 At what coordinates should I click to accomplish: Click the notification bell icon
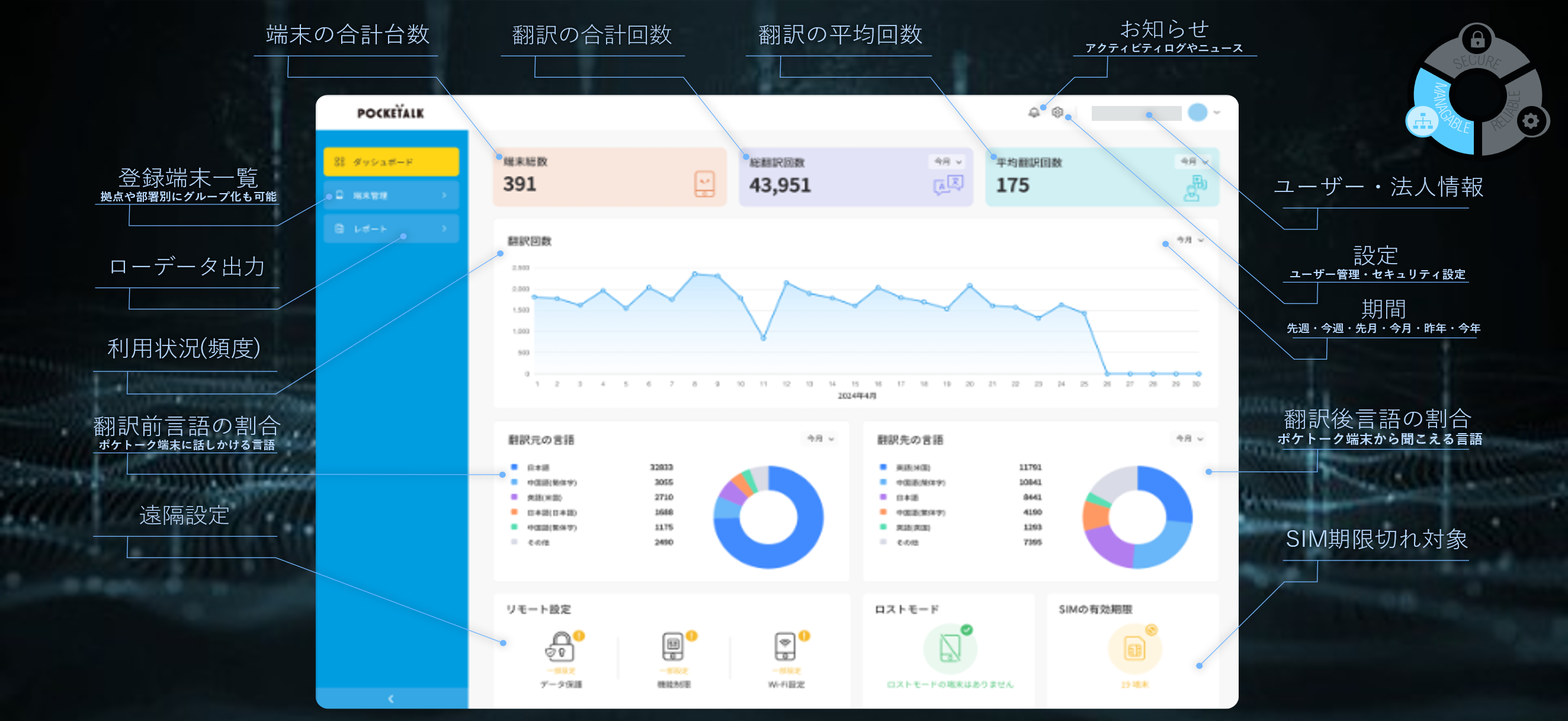(x=1033, y=113)
